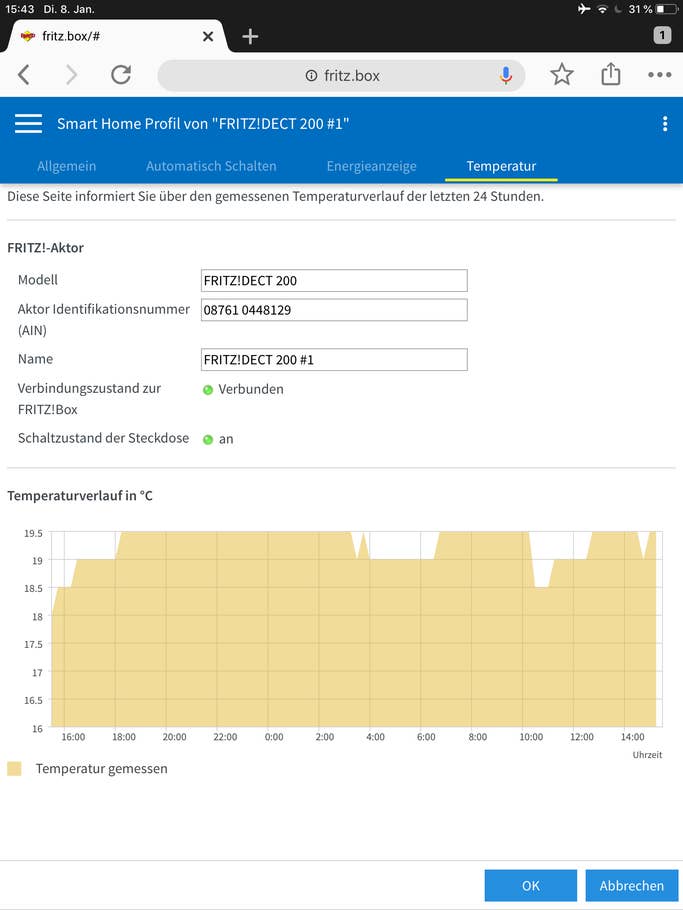This screenshot has width=683, height=910.
Task: Open the vertical dots options in blue header
Action: (665, 124)
